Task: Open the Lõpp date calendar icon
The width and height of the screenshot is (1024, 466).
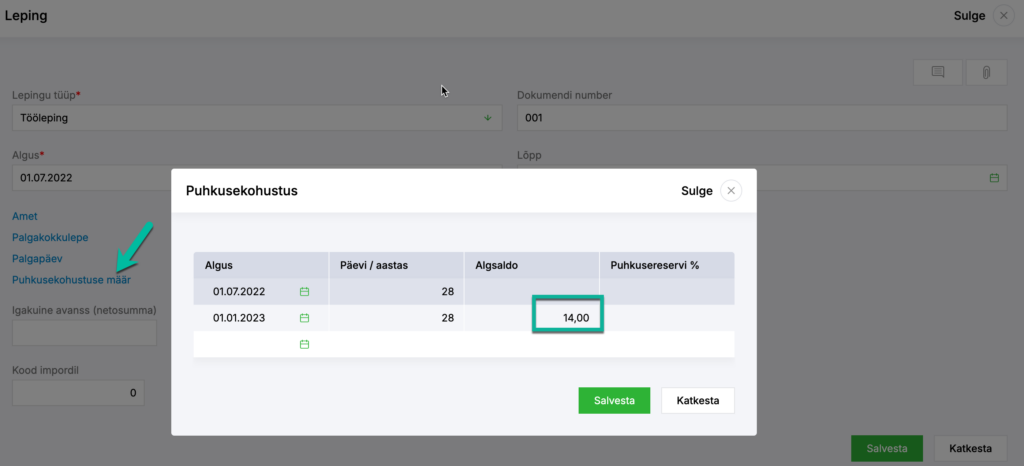Action: click(x=994, y=178)
